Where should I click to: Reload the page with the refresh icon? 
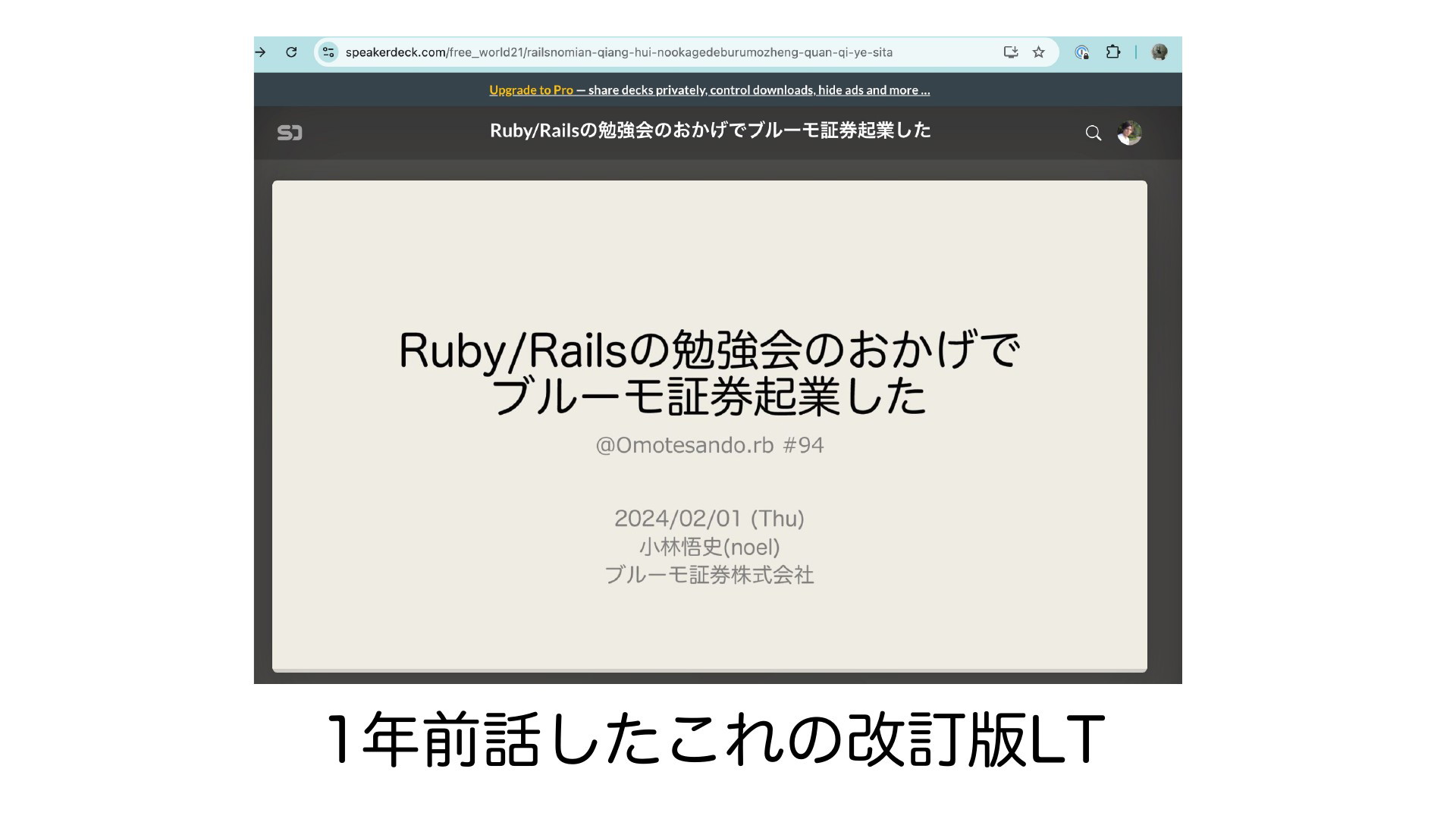click(291, 52)
